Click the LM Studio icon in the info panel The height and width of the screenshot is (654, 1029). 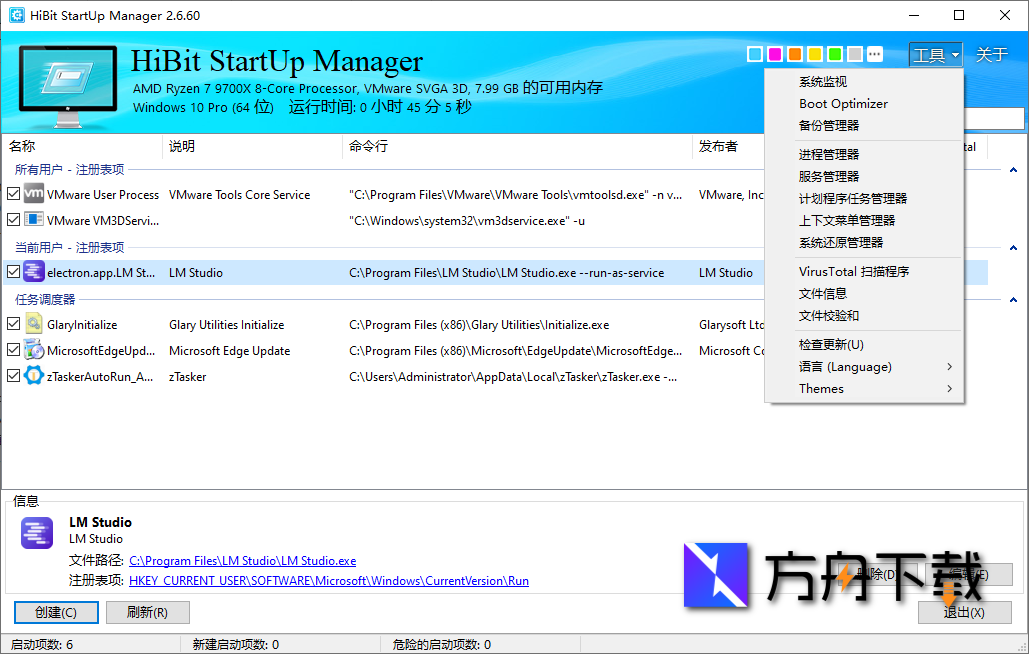[36, 533]
